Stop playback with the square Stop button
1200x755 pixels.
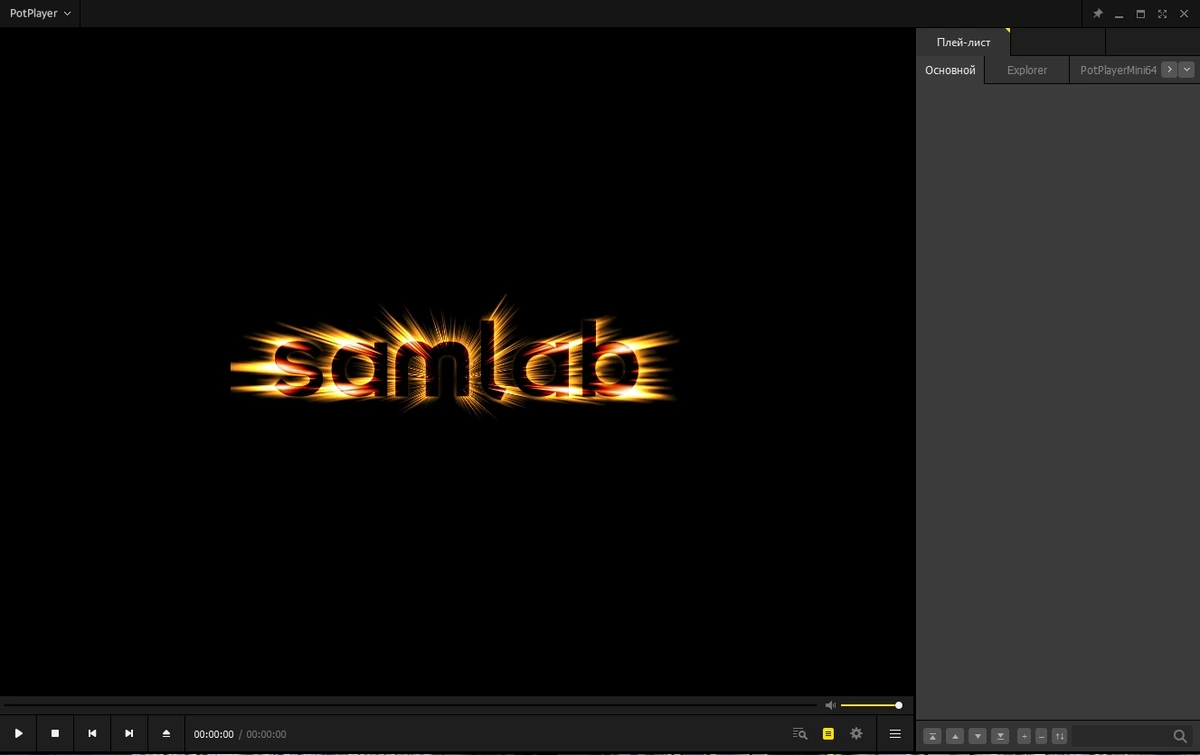point(55,734)
